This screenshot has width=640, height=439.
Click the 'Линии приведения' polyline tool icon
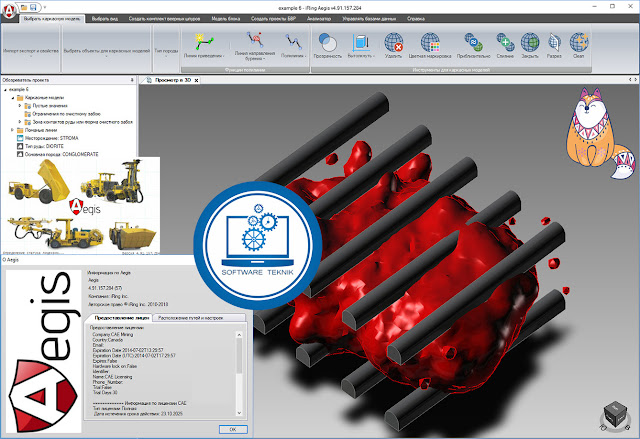coord(204,41)
